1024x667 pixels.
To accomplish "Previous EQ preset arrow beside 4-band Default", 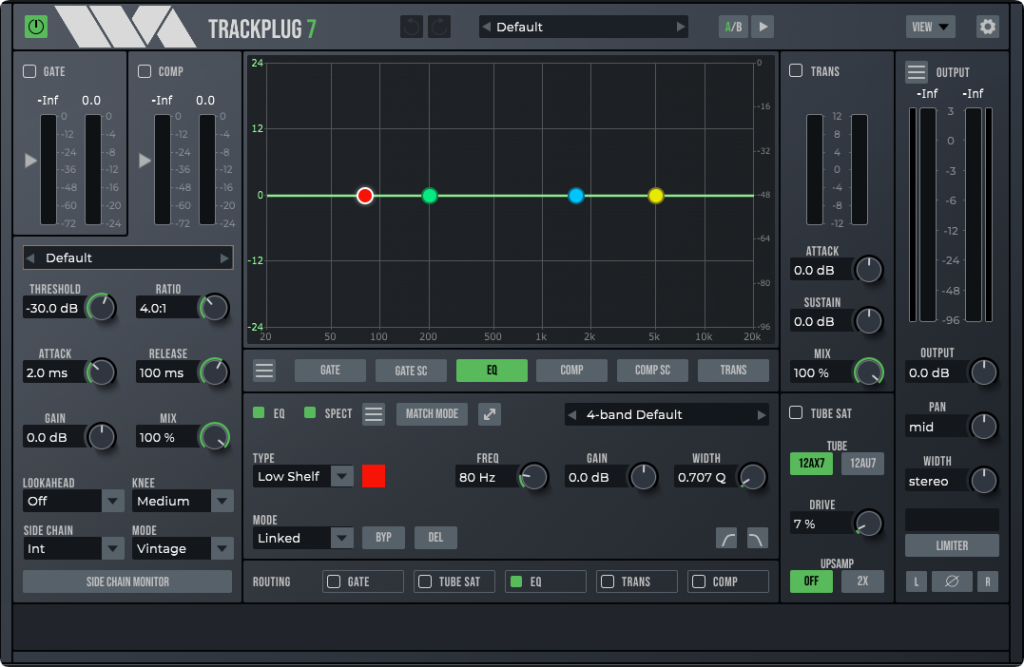I will click(572, 415).
